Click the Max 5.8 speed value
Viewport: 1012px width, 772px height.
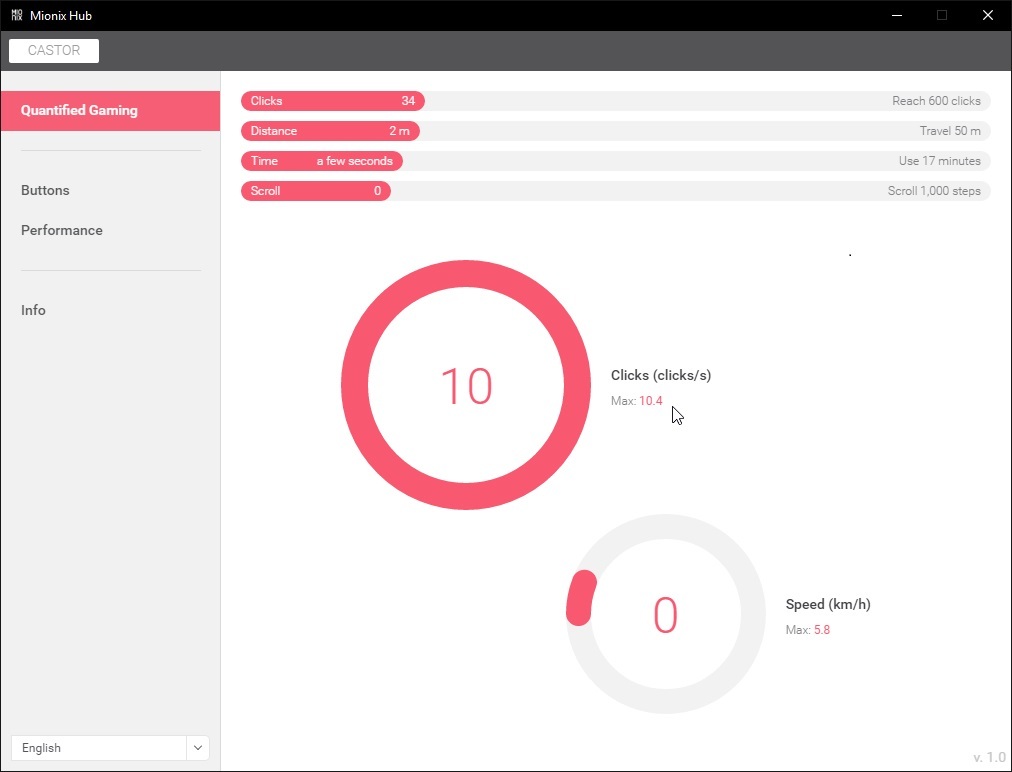click(822, 630)
